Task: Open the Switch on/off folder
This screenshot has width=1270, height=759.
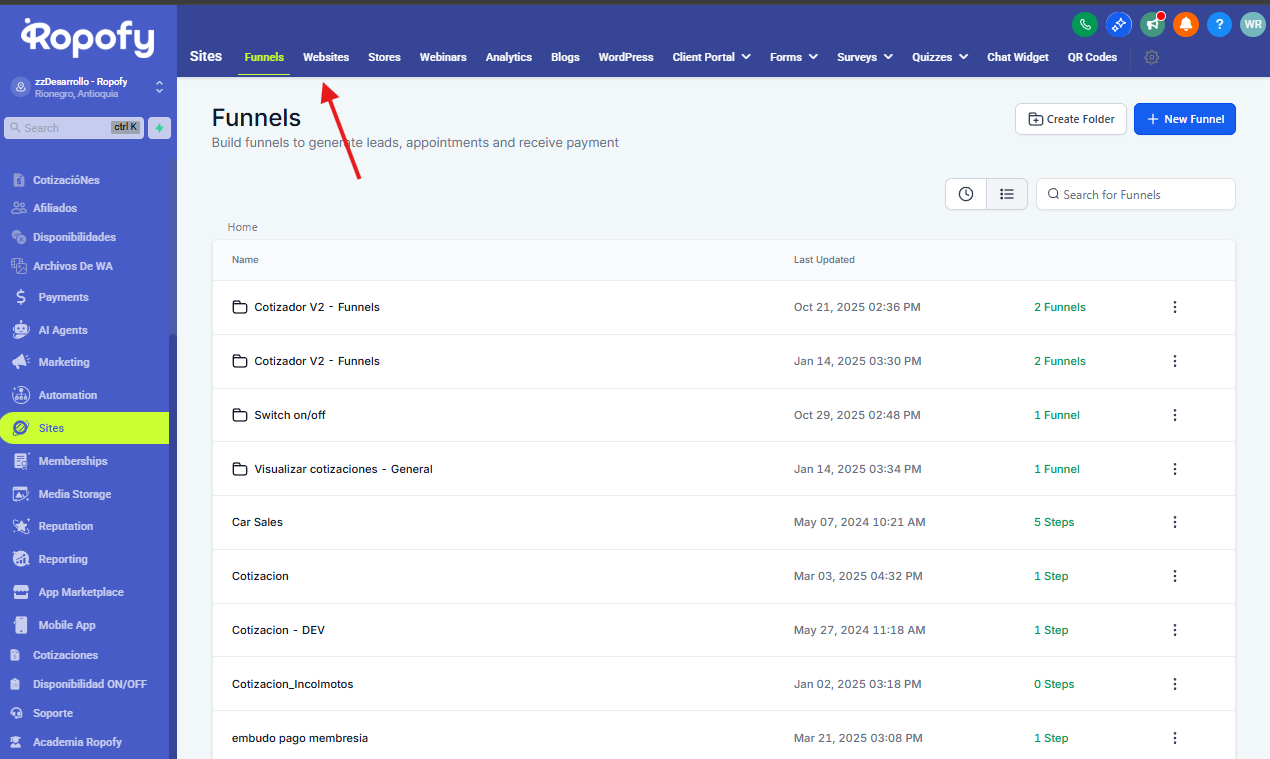Action: (x=290, y=415)
